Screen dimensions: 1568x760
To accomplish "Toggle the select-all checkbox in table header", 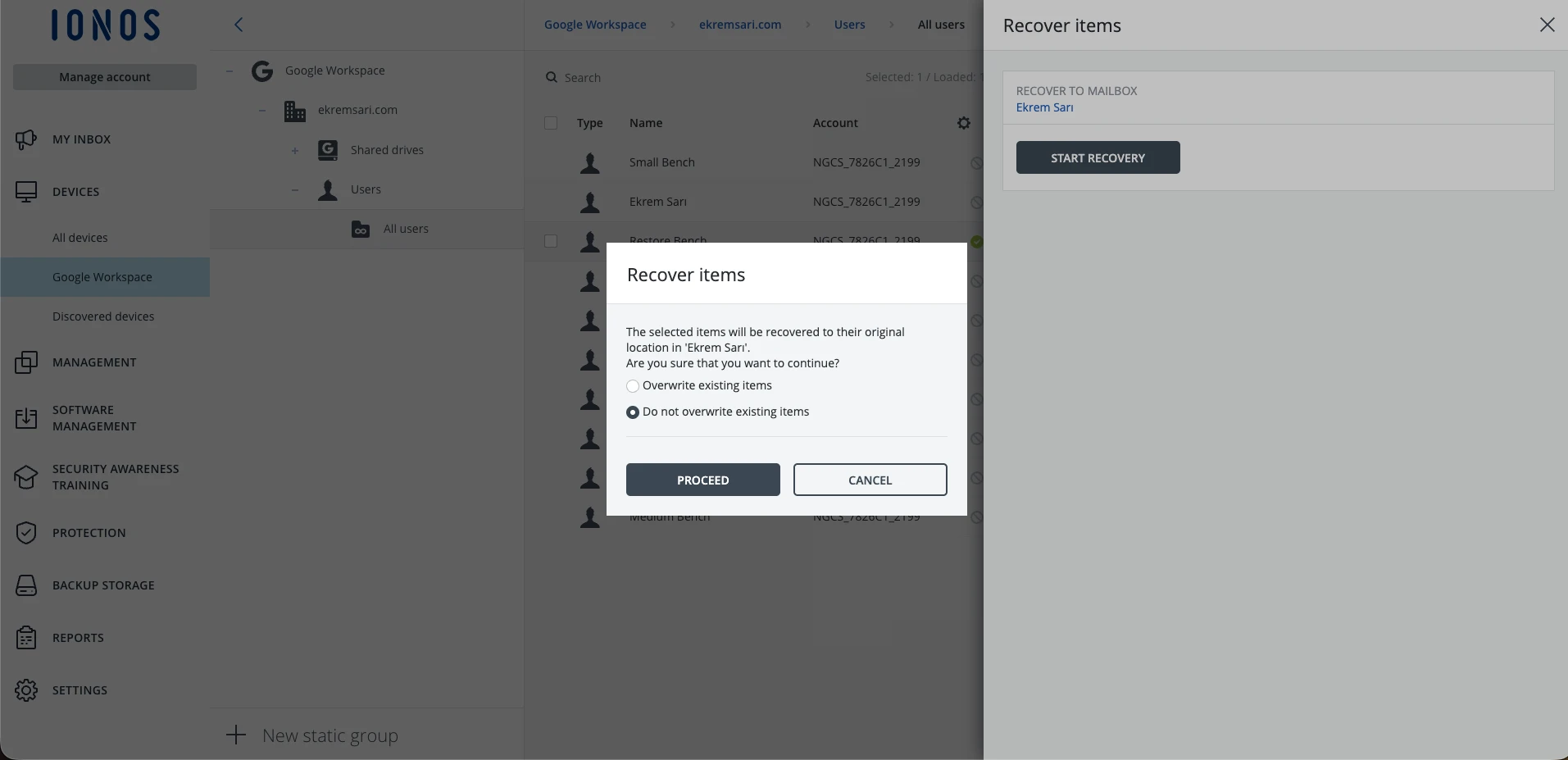I will (551, 123).
